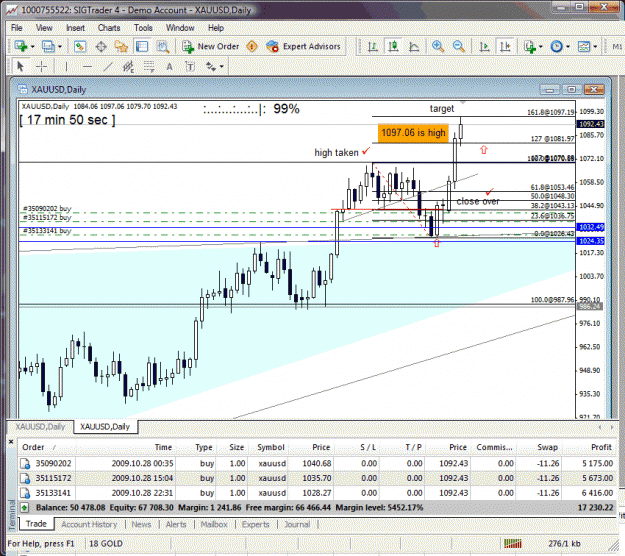Image resolution: width=625 pixels, height=556 pixels.
Task: Open the Account History tab
Action: (x=89, y=525)
